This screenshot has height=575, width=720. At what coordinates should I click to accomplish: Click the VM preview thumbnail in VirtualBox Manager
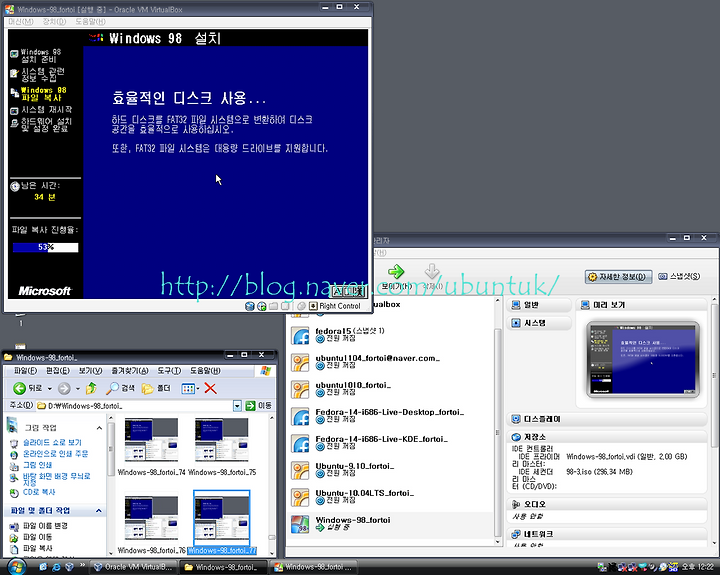point(643,359)
